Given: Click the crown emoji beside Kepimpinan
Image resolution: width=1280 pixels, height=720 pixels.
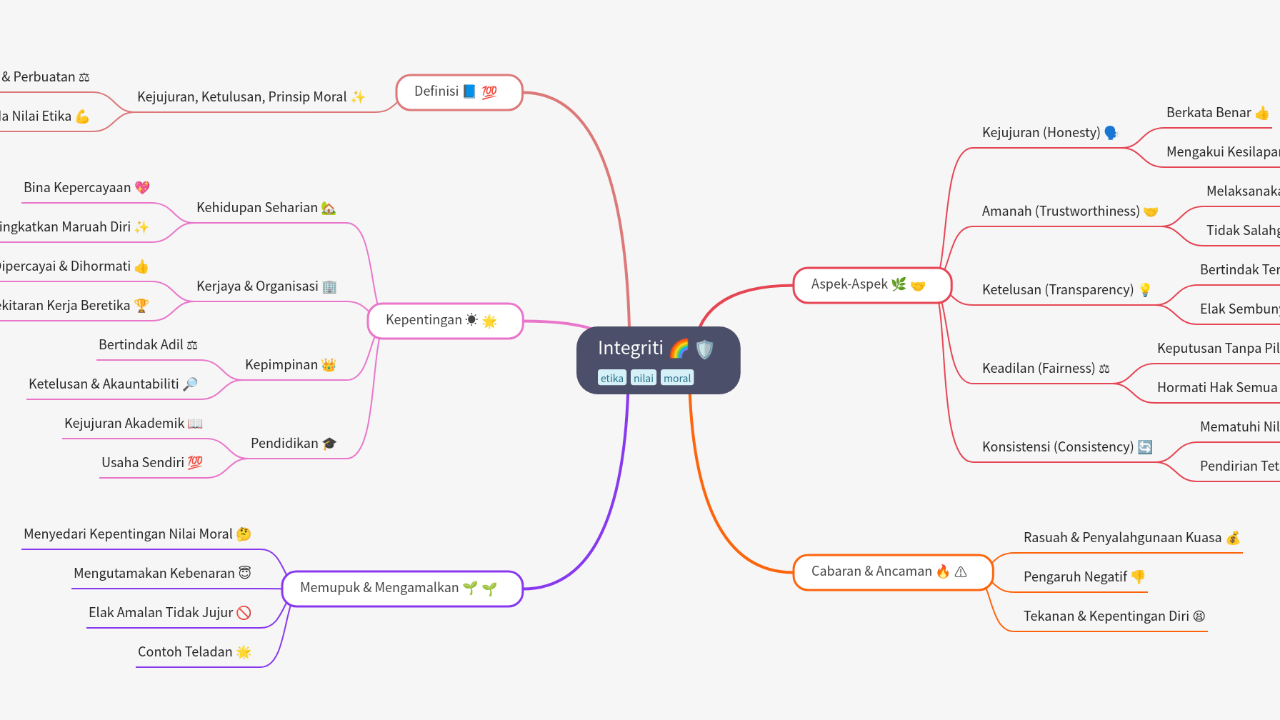Looking at the screenshot, I should pyautogui.click(x=329, y=365).
